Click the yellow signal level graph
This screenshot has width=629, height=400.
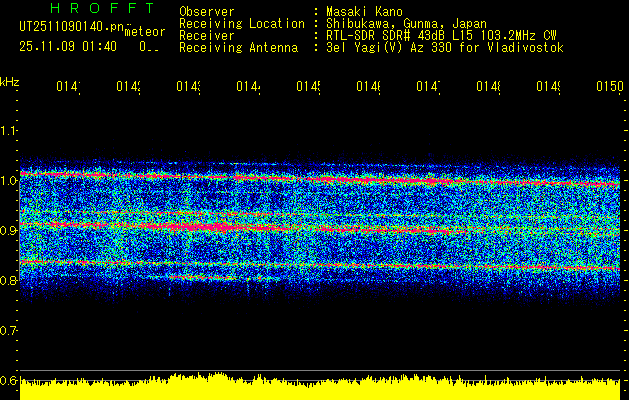click(320, 386)
